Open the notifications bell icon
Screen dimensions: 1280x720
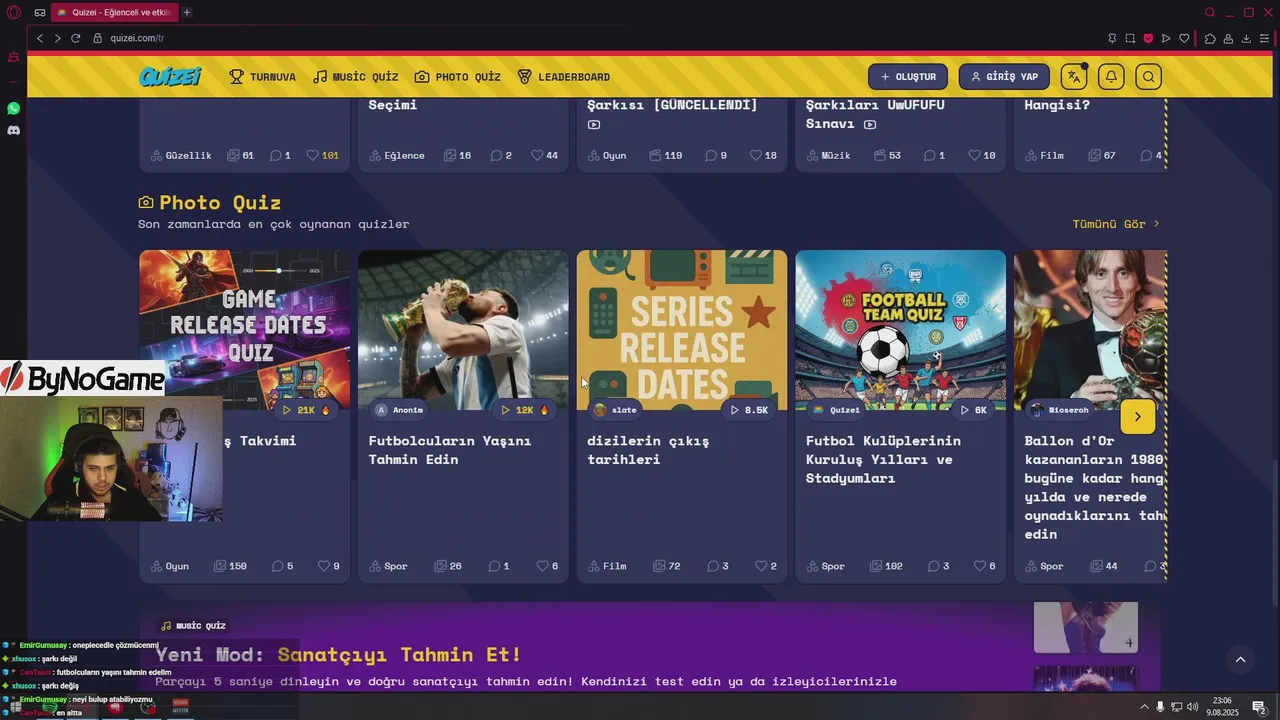1111,77
